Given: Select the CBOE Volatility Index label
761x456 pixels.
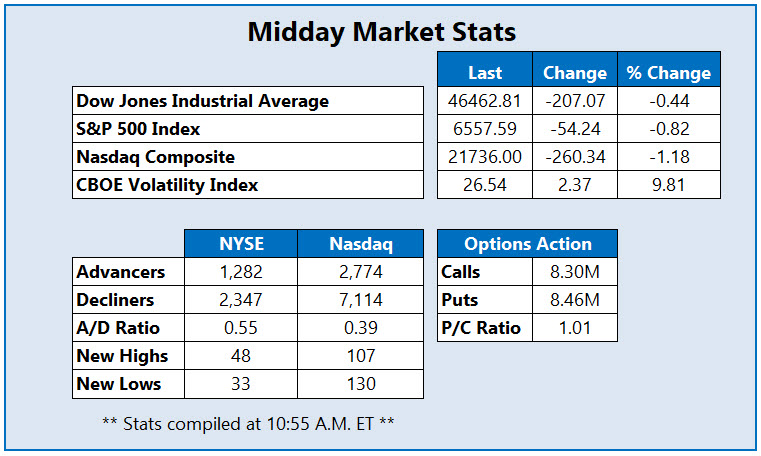Looking at the screenshot, I should point(168,185).
